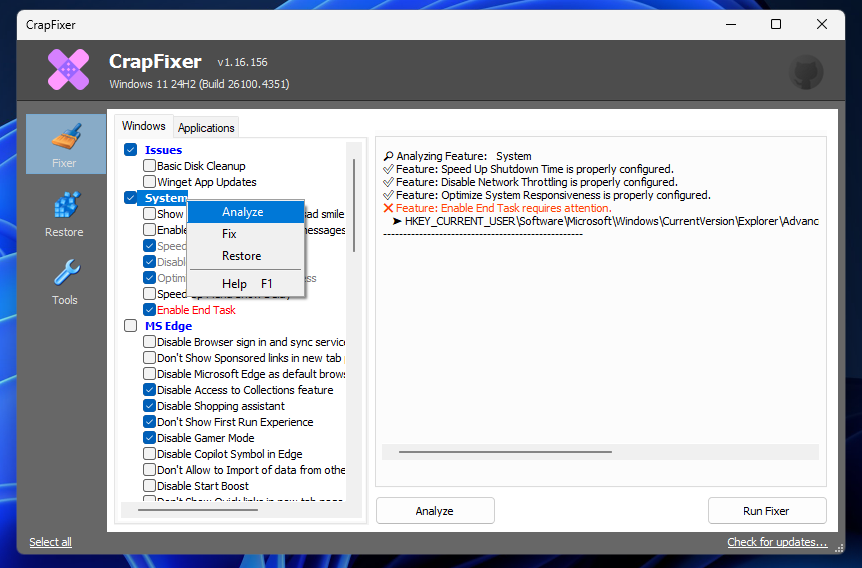Screen dimensions: 862x568
Task: Toggle the Basic Disk Cleanup checkbox
Action: (149, 166)
